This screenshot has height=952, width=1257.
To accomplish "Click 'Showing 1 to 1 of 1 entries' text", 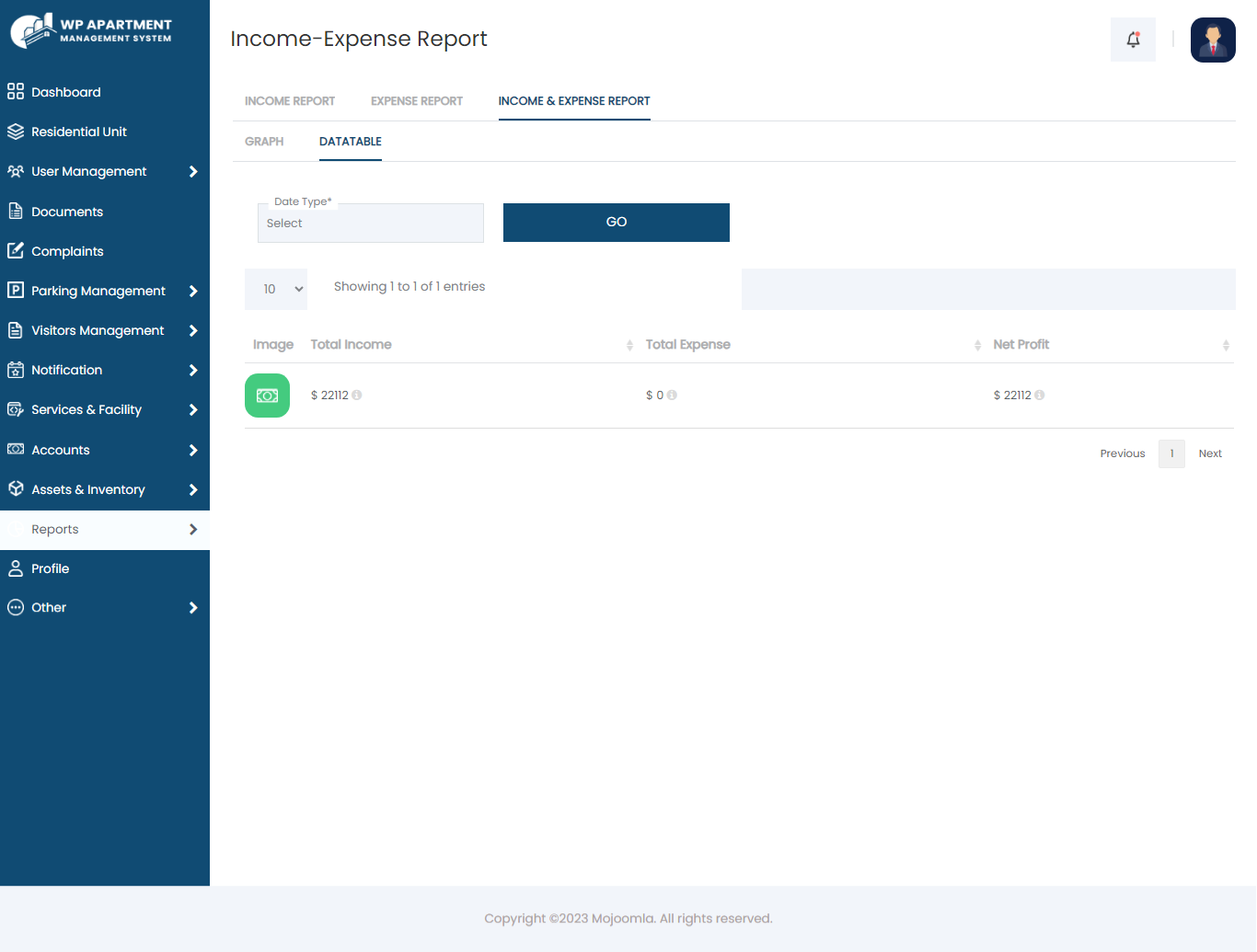I will (x=409, y=287).
